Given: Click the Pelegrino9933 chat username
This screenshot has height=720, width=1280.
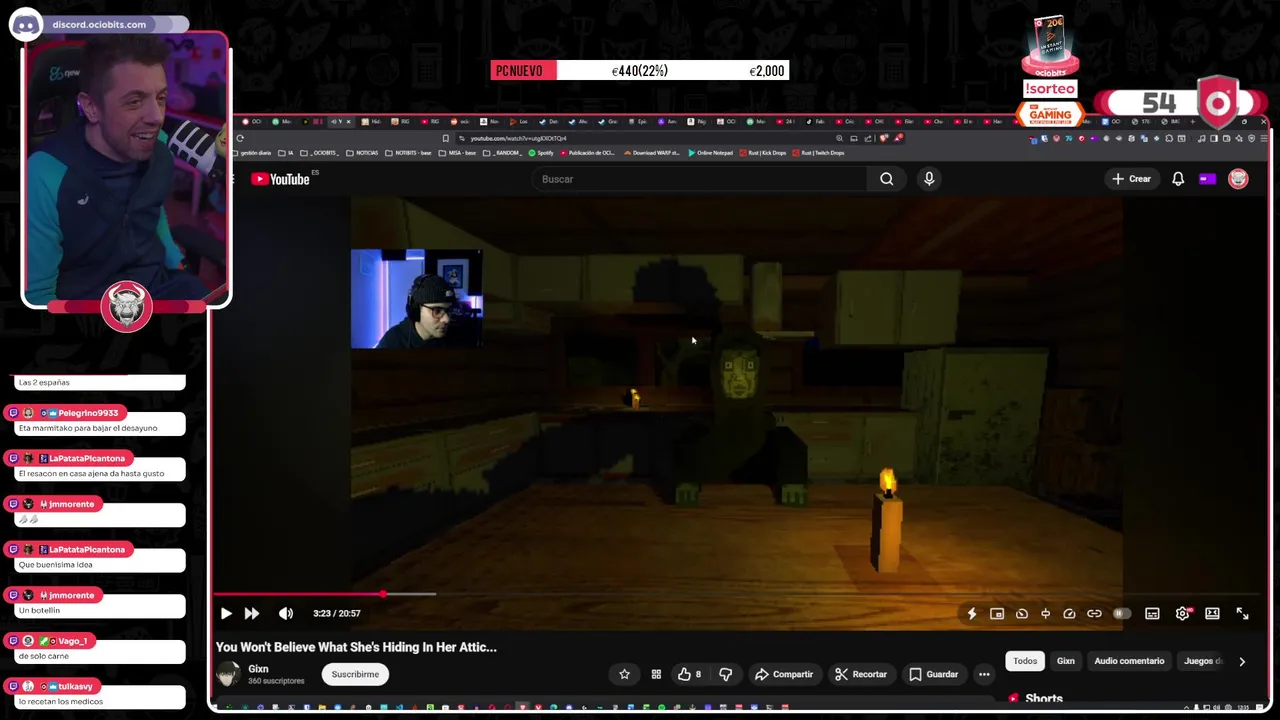Looking at the screenshot, I should pos(88,413).
